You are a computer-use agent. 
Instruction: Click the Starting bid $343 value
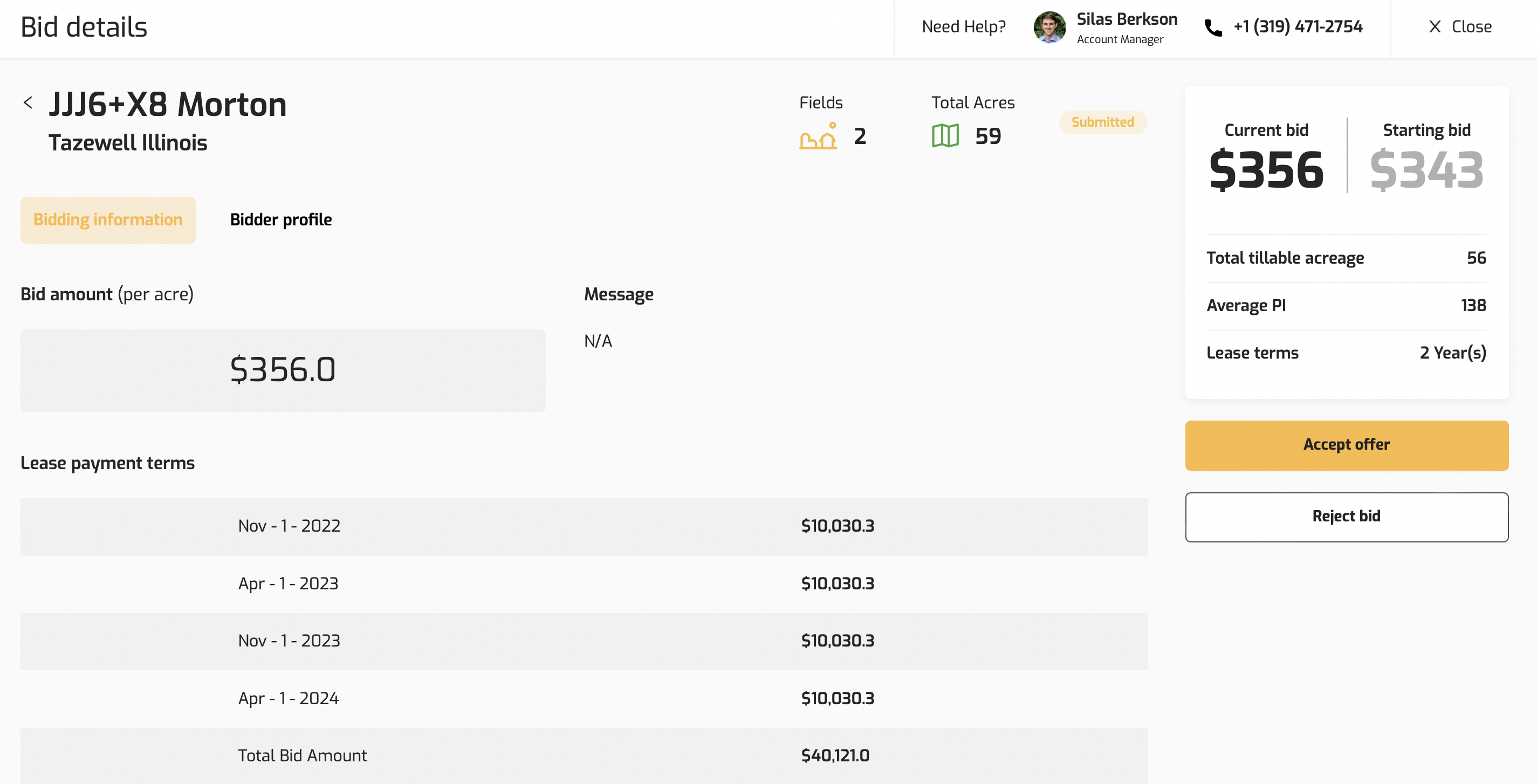tap(1426, 170)
